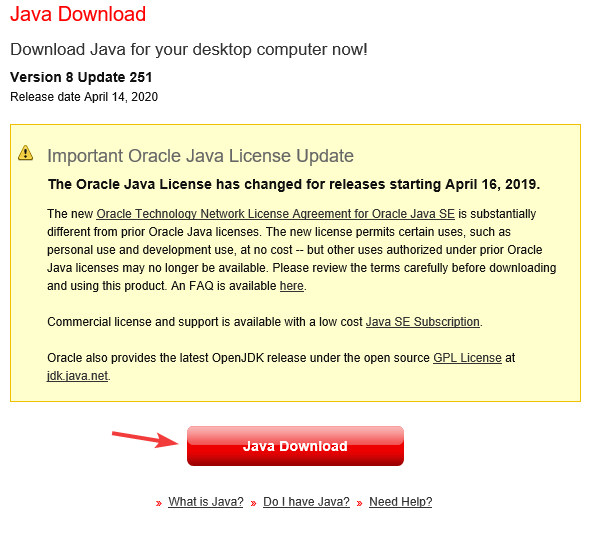Screen dimensions: 603x534
Task: Open the 'What is Java?' link
Action: 206,502
